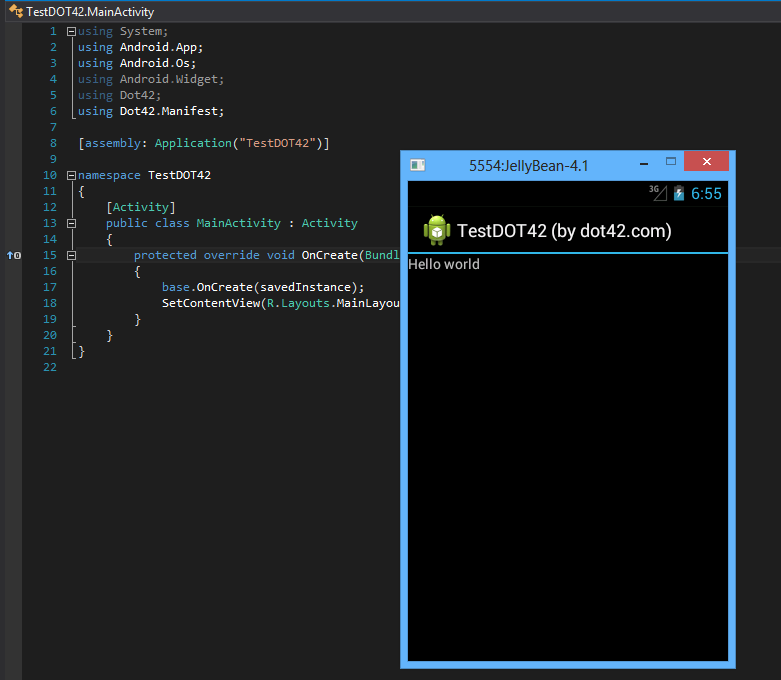The width and height of the screenshot is (781, 680).
Task: Click the Android robot app icon
Action: (437, 230)
